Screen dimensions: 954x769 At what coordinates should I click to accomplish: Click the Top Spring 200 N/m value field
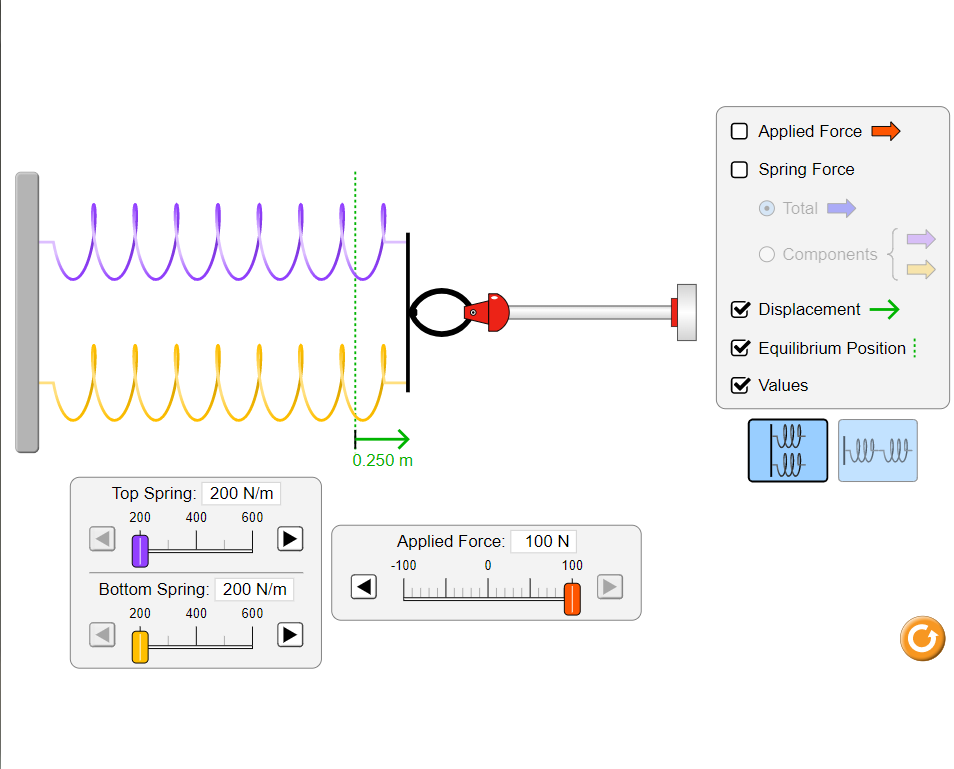[242, 493]
